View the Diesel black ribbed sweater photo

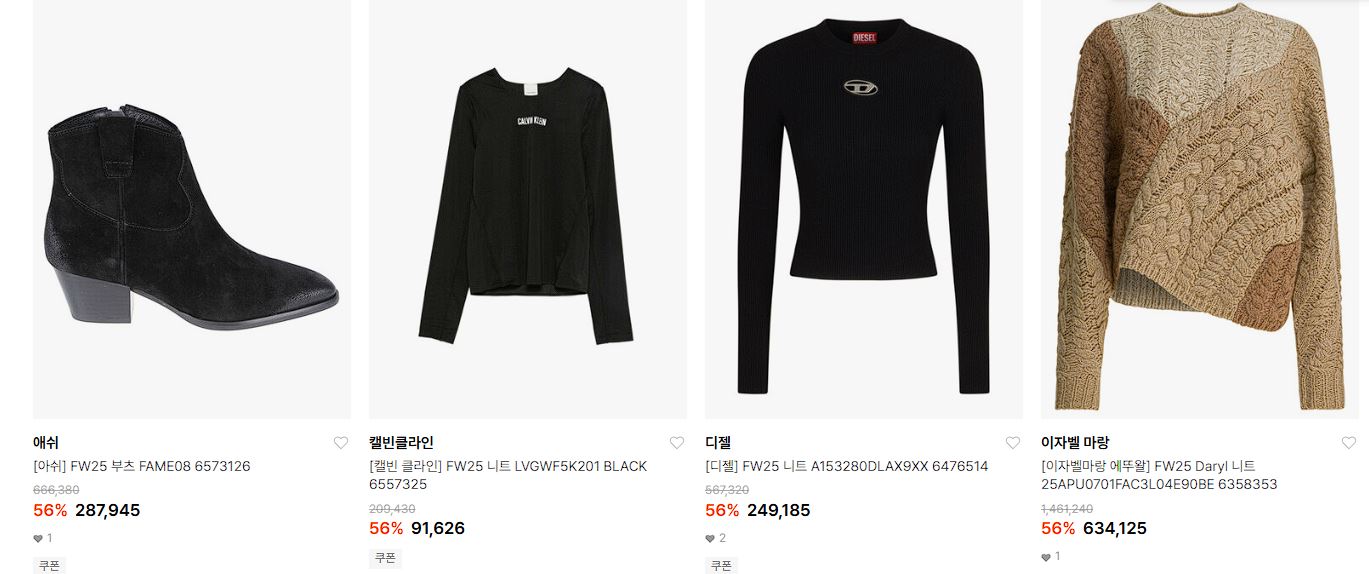click(x=864, y=209)
